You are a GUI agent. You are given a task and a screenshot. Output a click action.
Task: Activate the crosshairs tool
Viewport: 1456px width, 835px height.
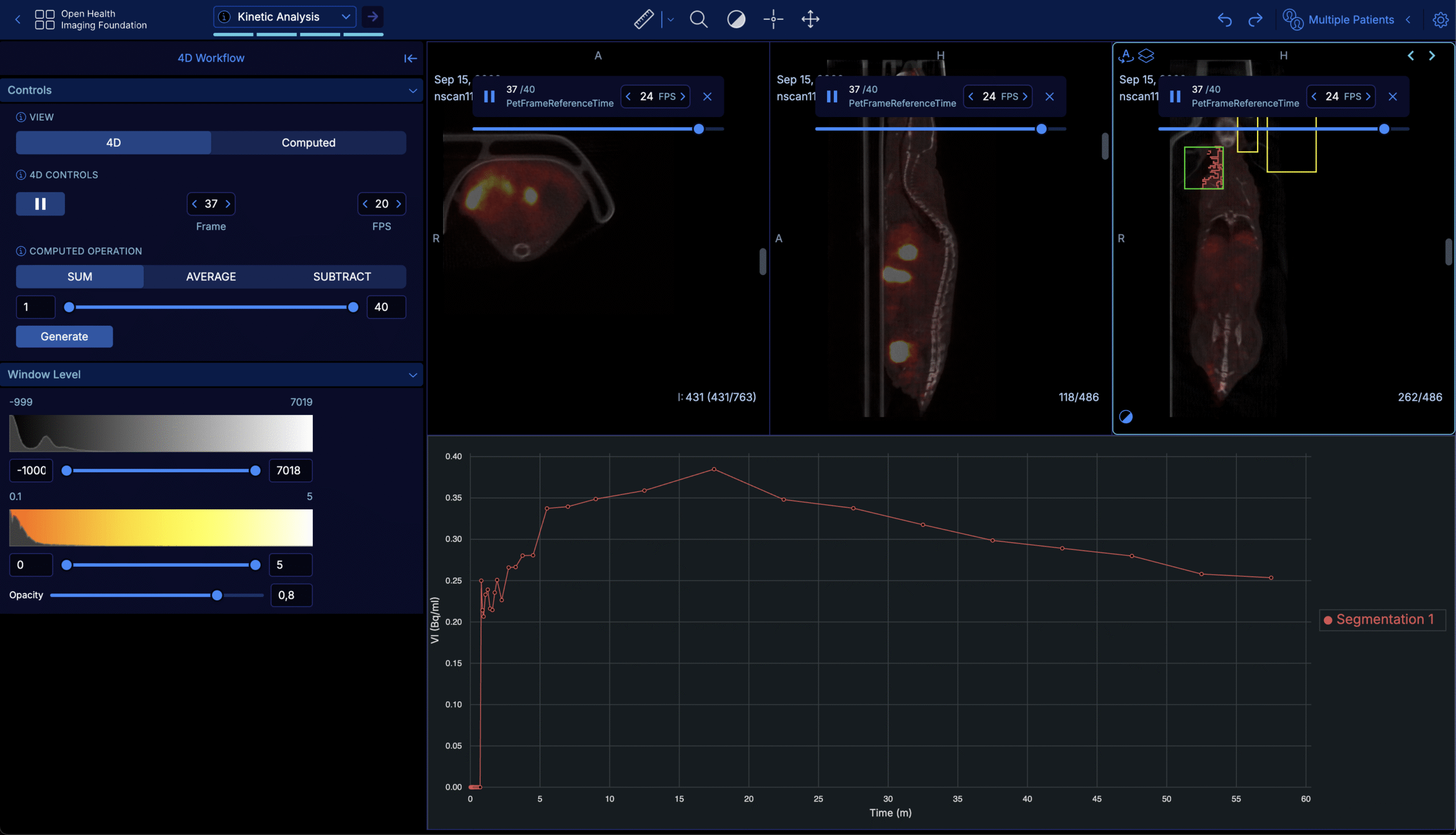pyautogui.click(x=773, y=19)
